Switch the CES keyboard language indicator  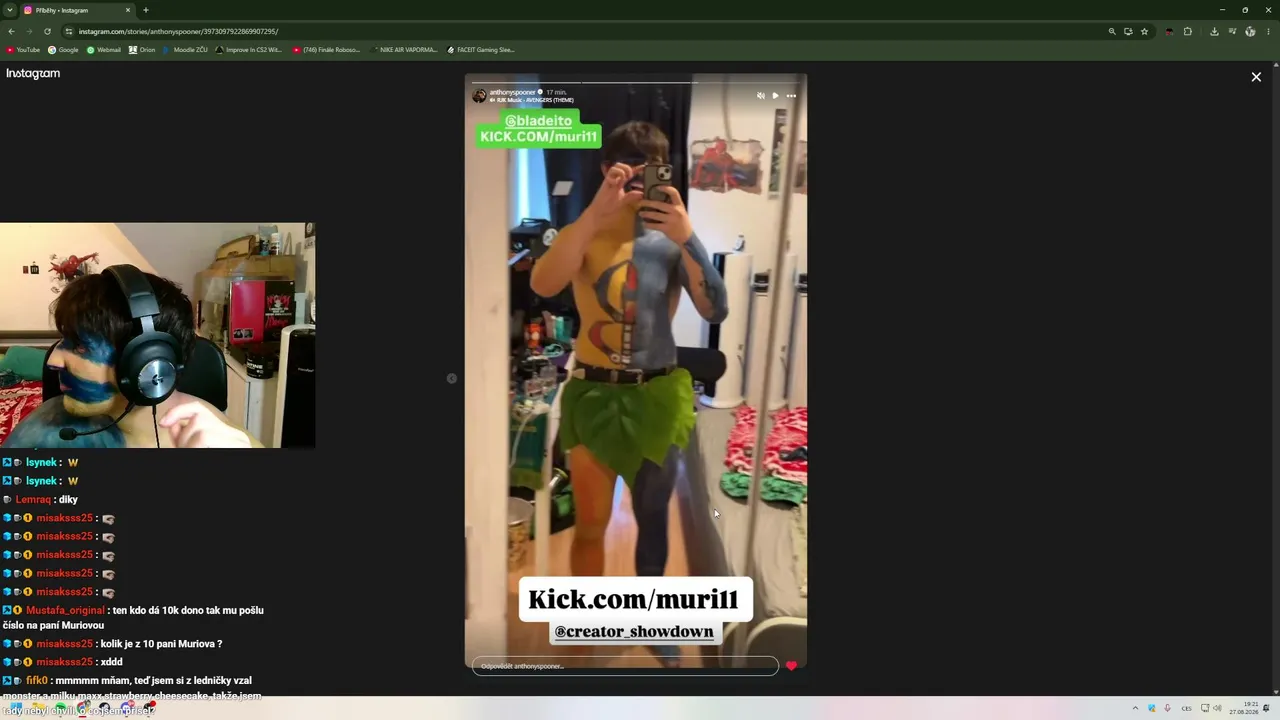point(1187,708)
